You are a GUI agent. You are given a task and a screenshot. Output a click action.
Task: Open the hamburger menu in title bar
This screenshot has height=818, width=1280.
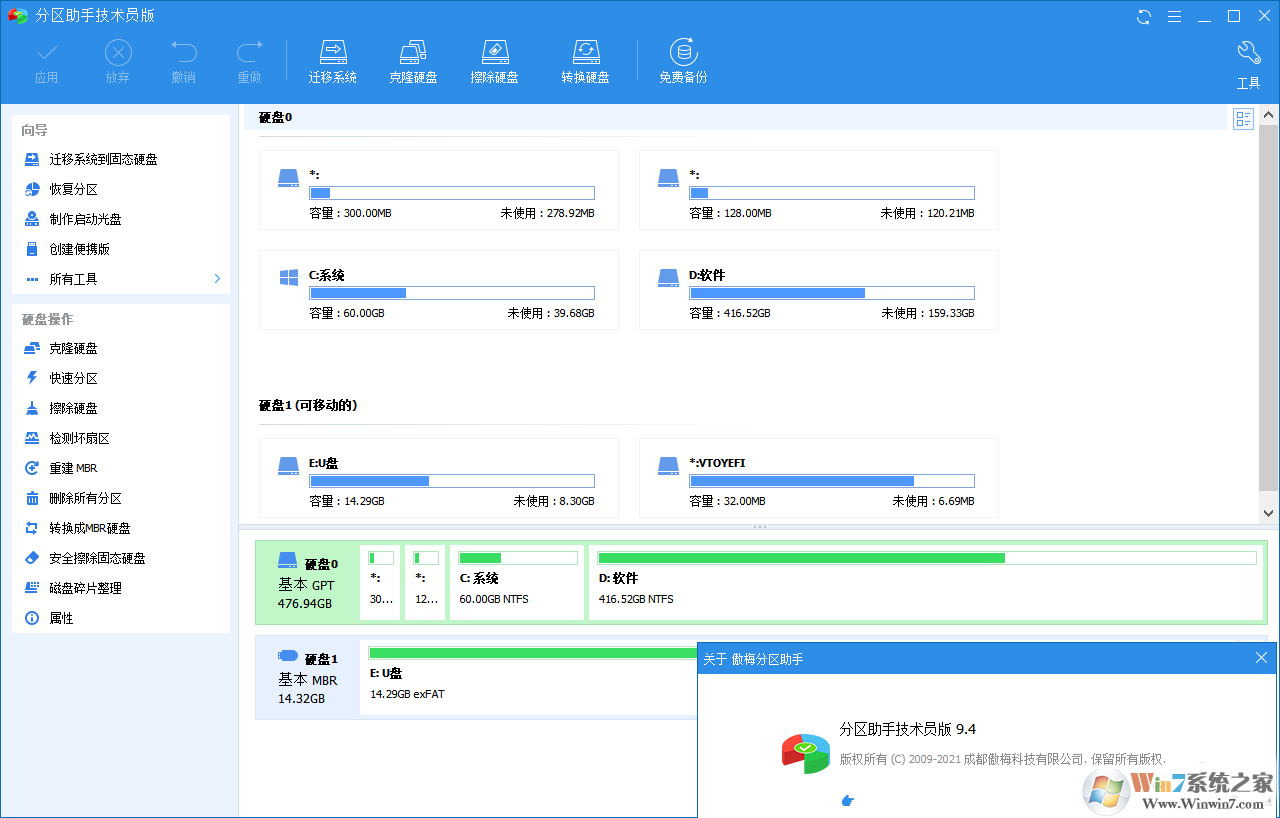[x=1174, y=16]
